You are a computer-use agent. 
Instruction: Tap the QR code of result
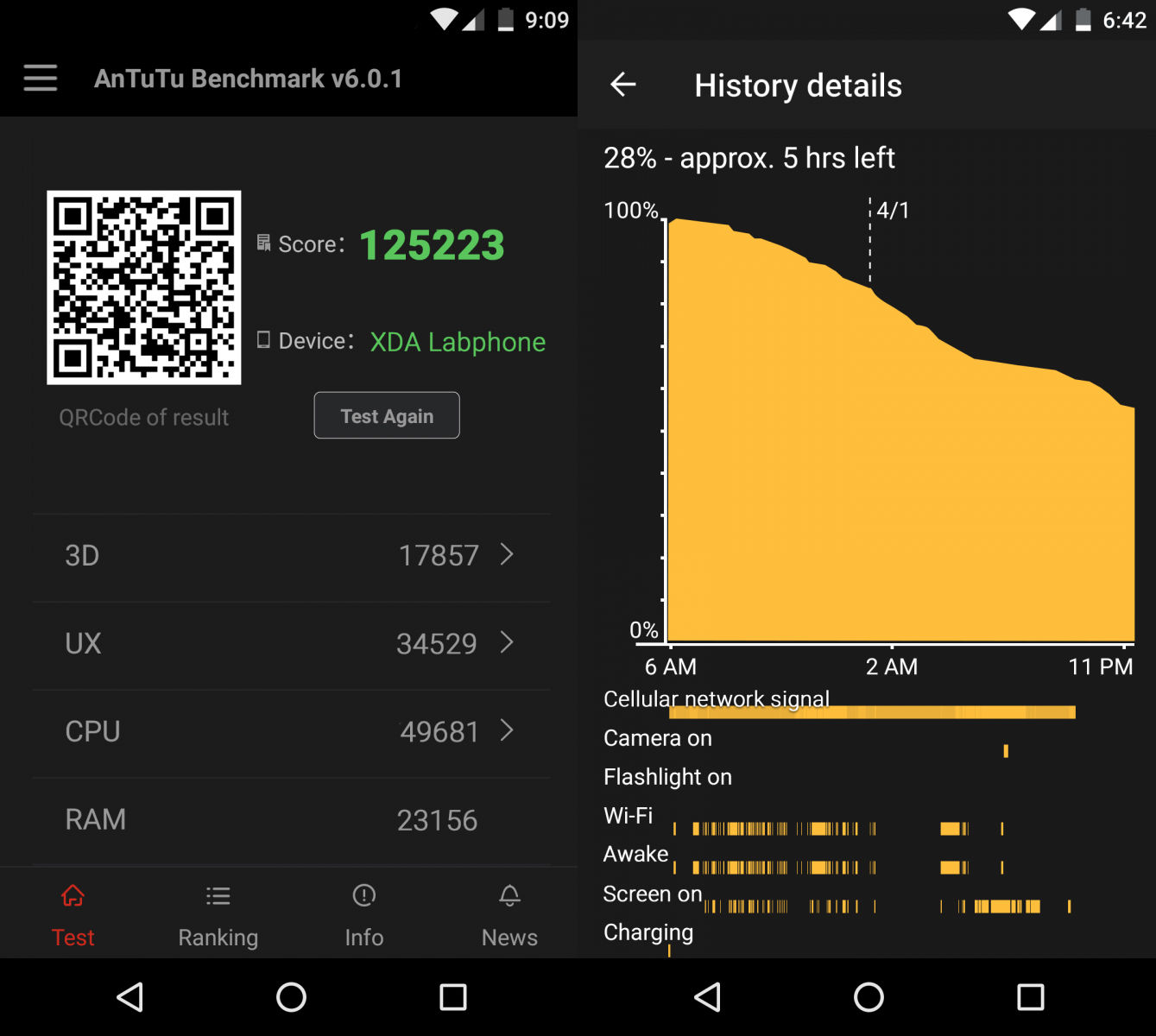(144, 287)
